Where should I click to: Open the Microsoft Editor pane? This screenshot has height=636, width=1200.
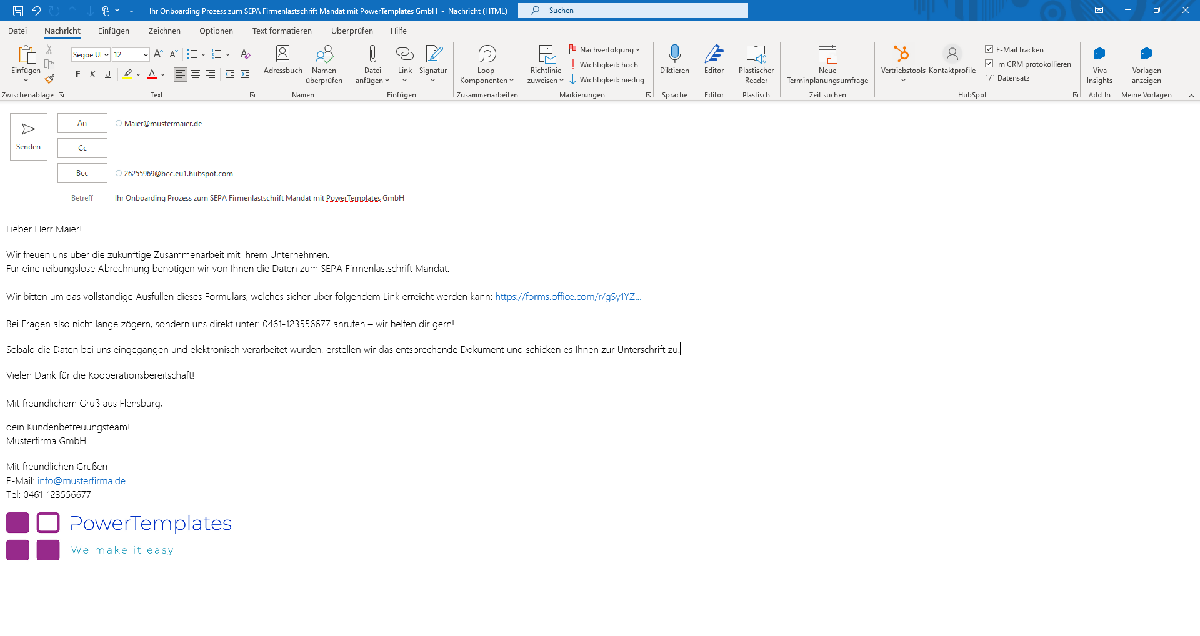[713, 62]
